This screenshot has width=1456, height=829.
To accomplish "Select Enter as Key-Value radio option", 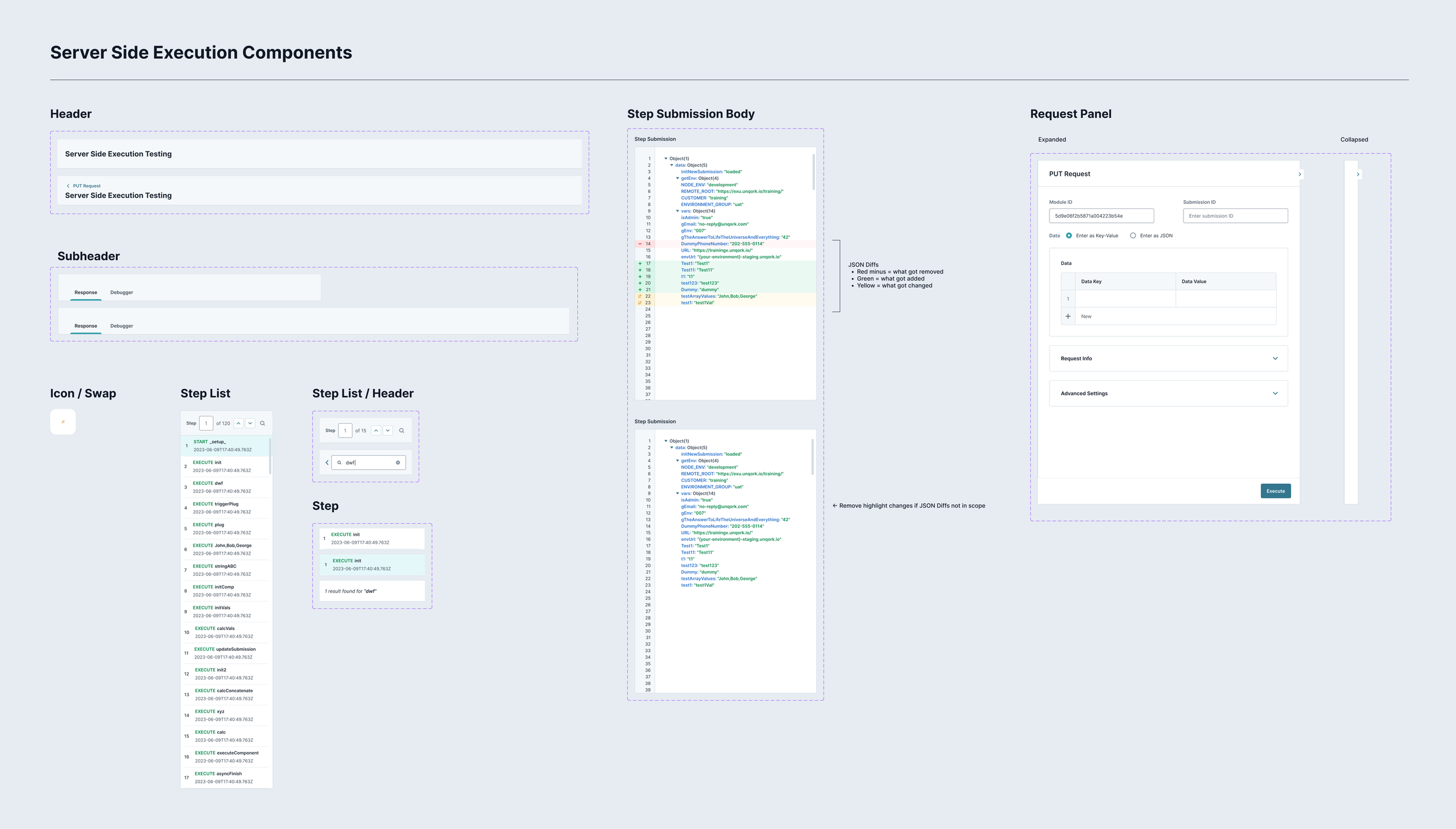I will click(x=1069, y=236).
